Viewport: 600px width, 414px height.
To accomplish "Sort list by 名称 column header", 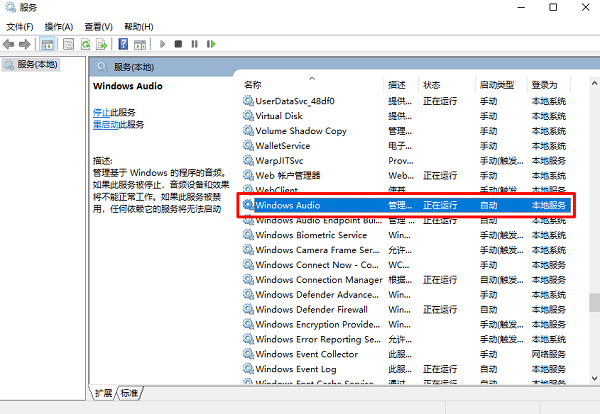I will point(253,85).
